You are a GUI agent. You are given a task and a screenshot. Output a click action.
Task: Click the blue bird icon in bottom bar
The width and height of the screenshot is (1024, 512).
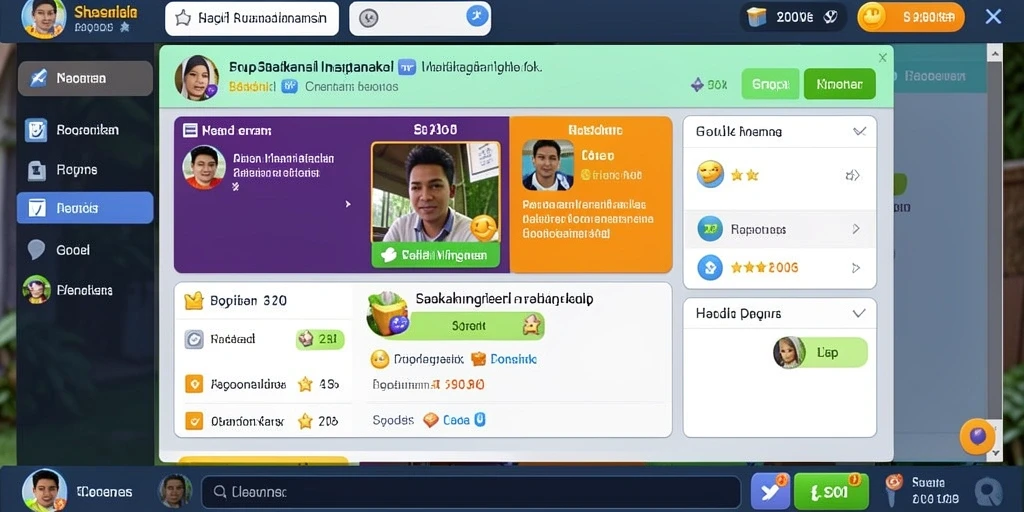point(770,491)
